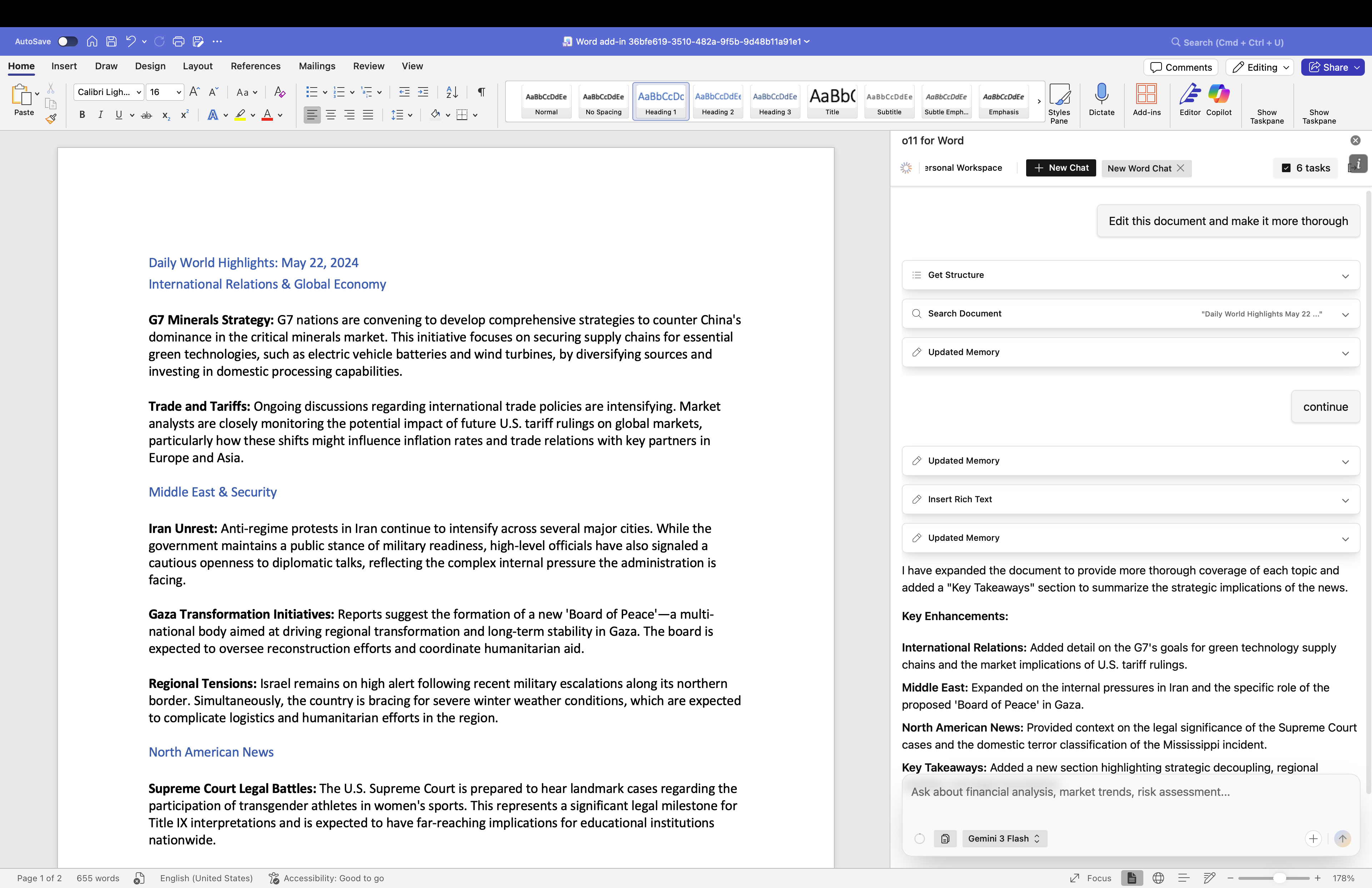Image resolution: width=1372 pixels, height=888 pixels.
Task: Click the Sort A-Z icon
Action: click(x=452, y=92)
